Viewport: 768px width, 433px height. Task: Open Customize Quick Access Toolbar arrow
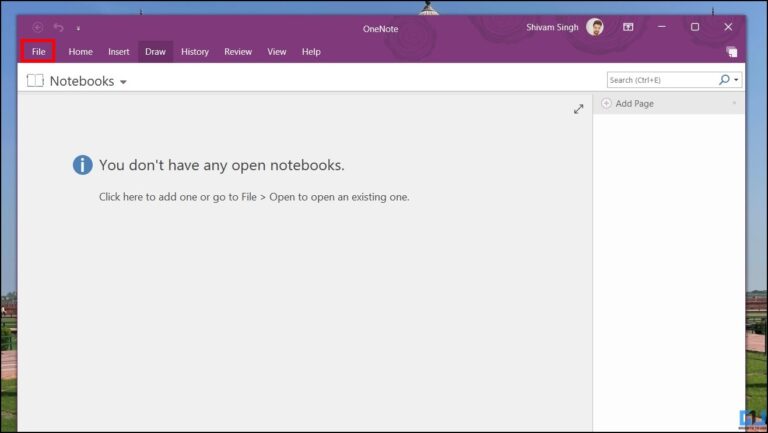78,28
